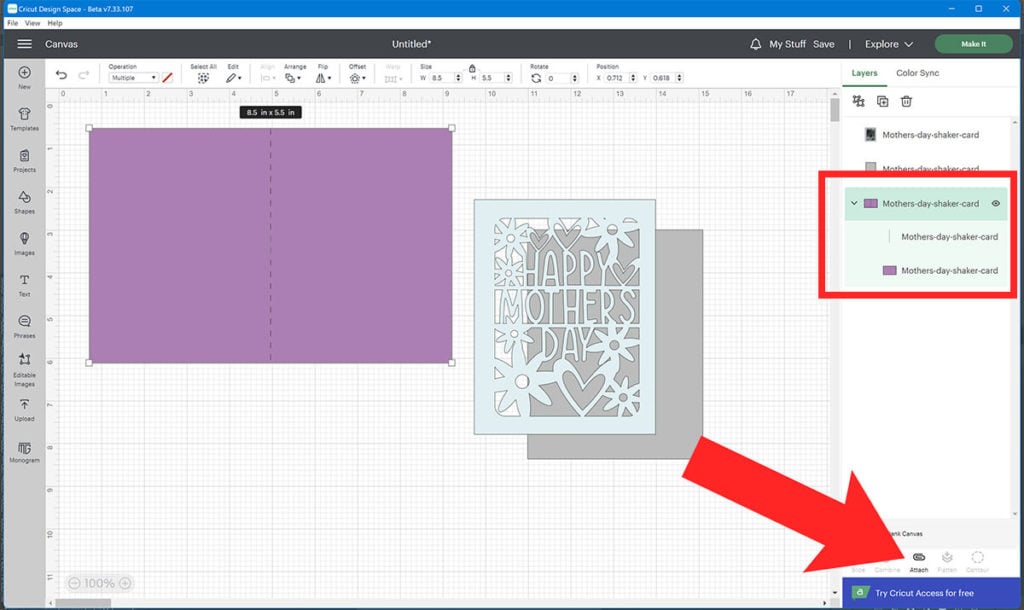Open the Arrange dropdown
This screenshot has width=1024, height=610.
coord(293,78)
